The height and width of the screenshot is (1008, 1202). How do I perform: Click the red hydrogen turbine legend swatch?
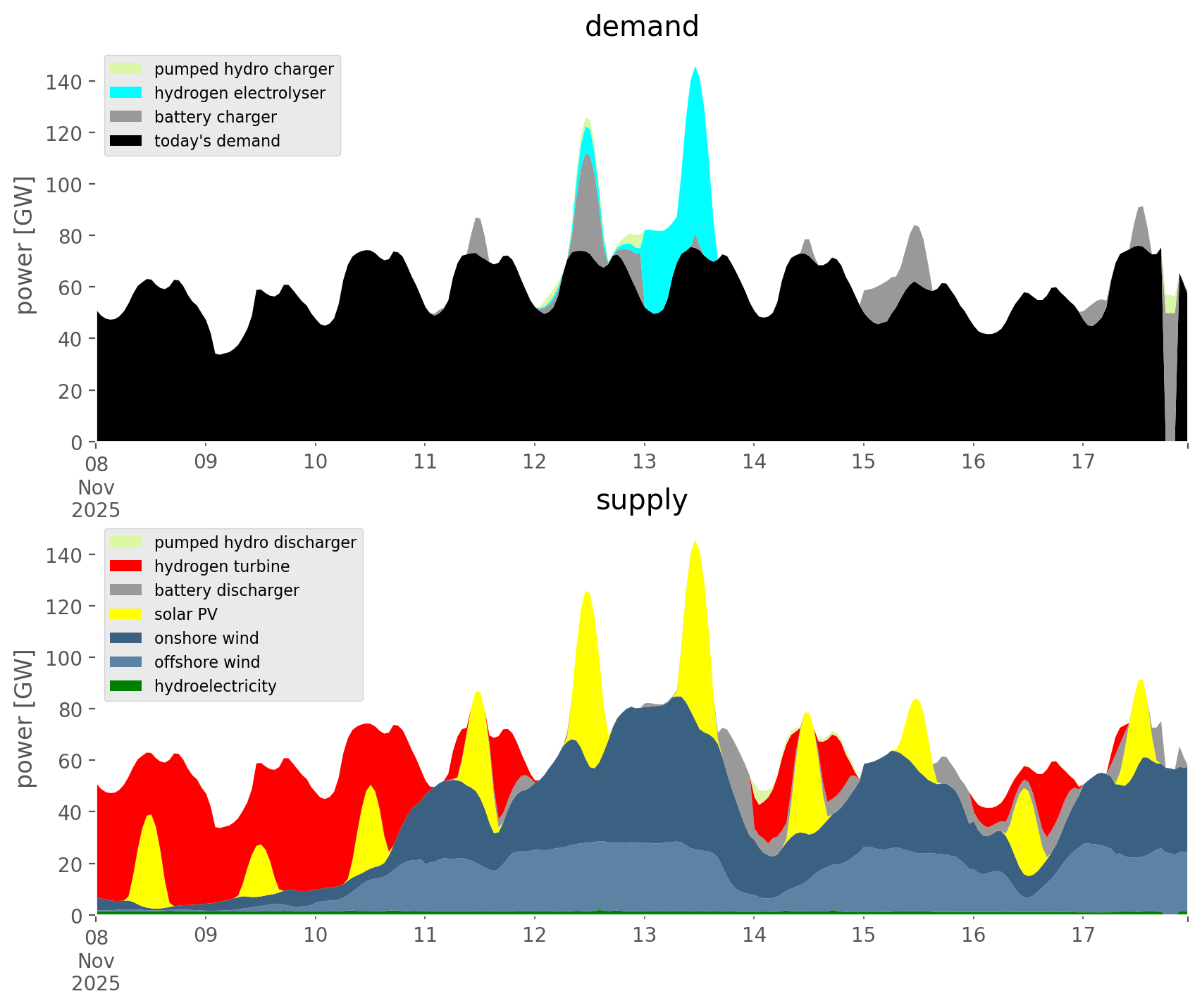[126, 566]
